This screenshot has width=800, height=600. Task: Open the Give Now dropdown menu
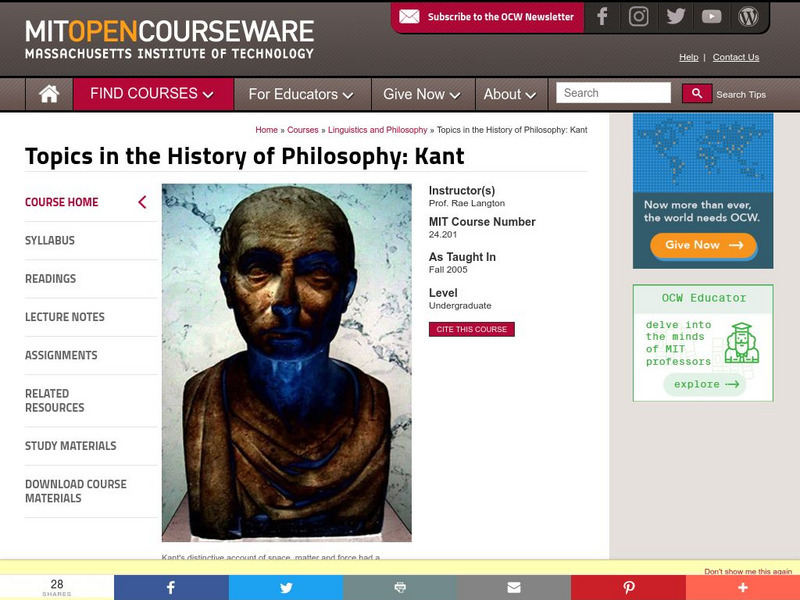(419, 93)
